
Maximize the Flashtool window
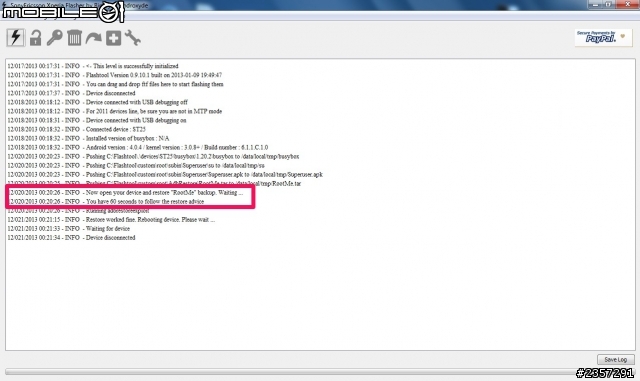(x=608, y=4)
